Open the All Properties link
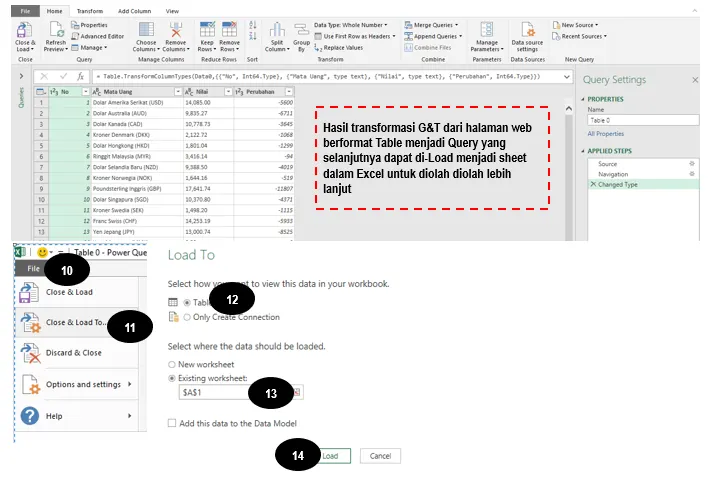This screenshot has width=710, height=477. coord(605,134)
